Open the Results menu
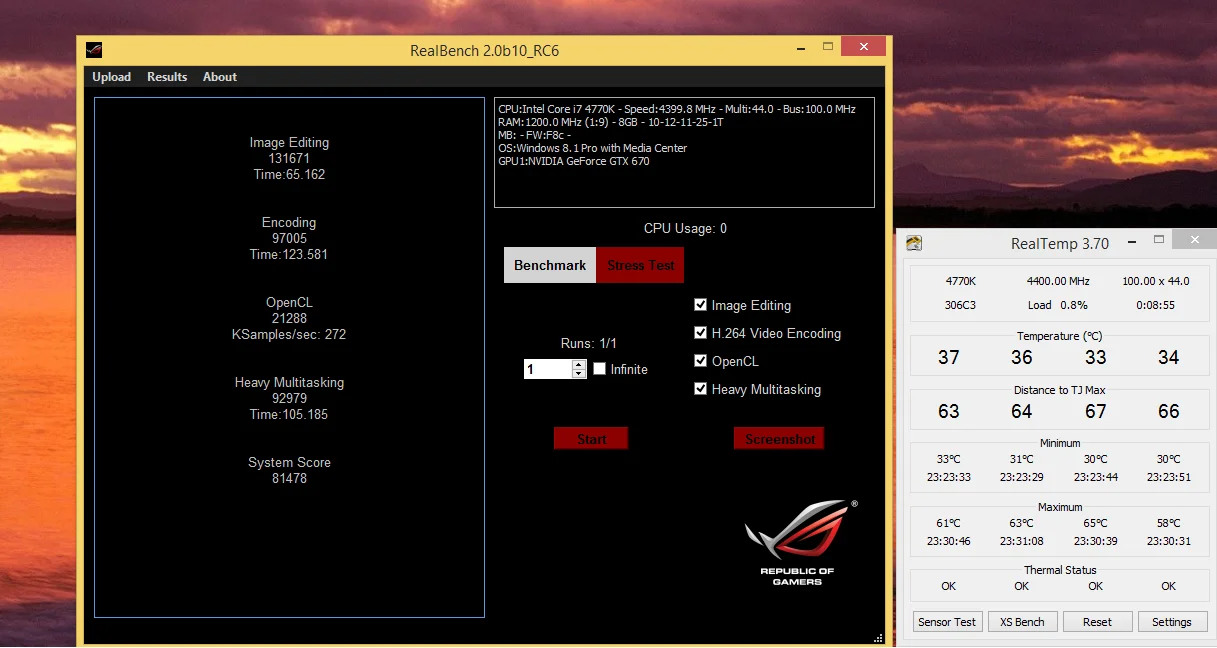Screen dimensions: 1217x648 tap(167, 77)
